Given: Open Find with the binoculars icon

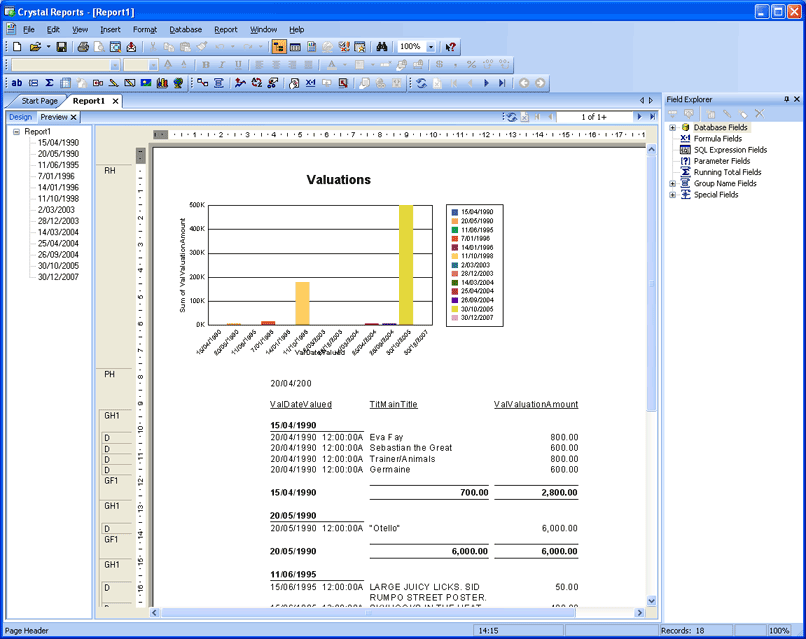Looking at the screenshot, I should 381,47.
